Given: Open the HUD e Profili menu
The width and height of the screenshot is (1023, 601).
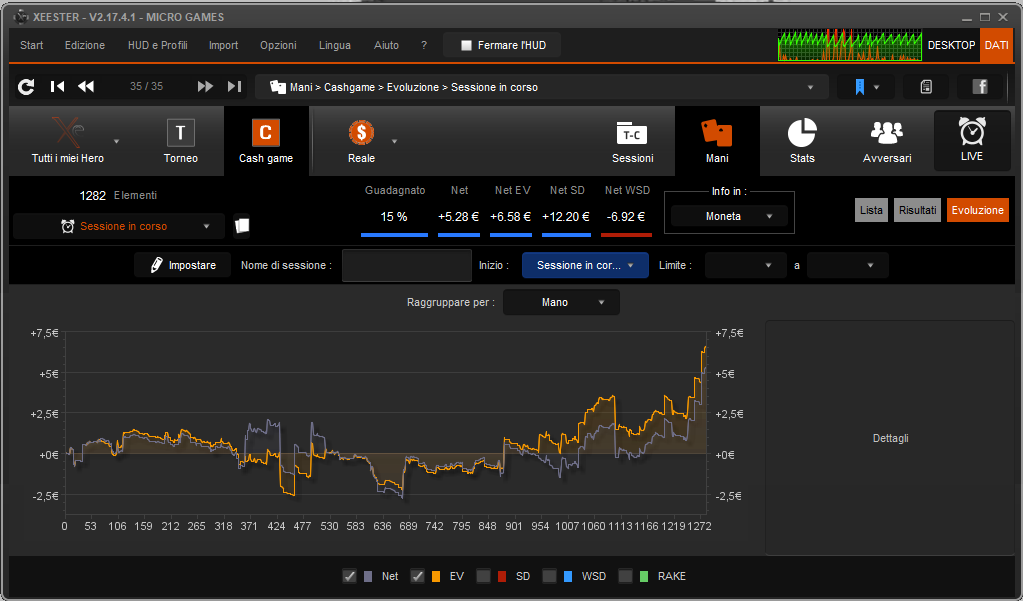Looking at the screenshot, I should pyautogui.click(x=158, y=45).
